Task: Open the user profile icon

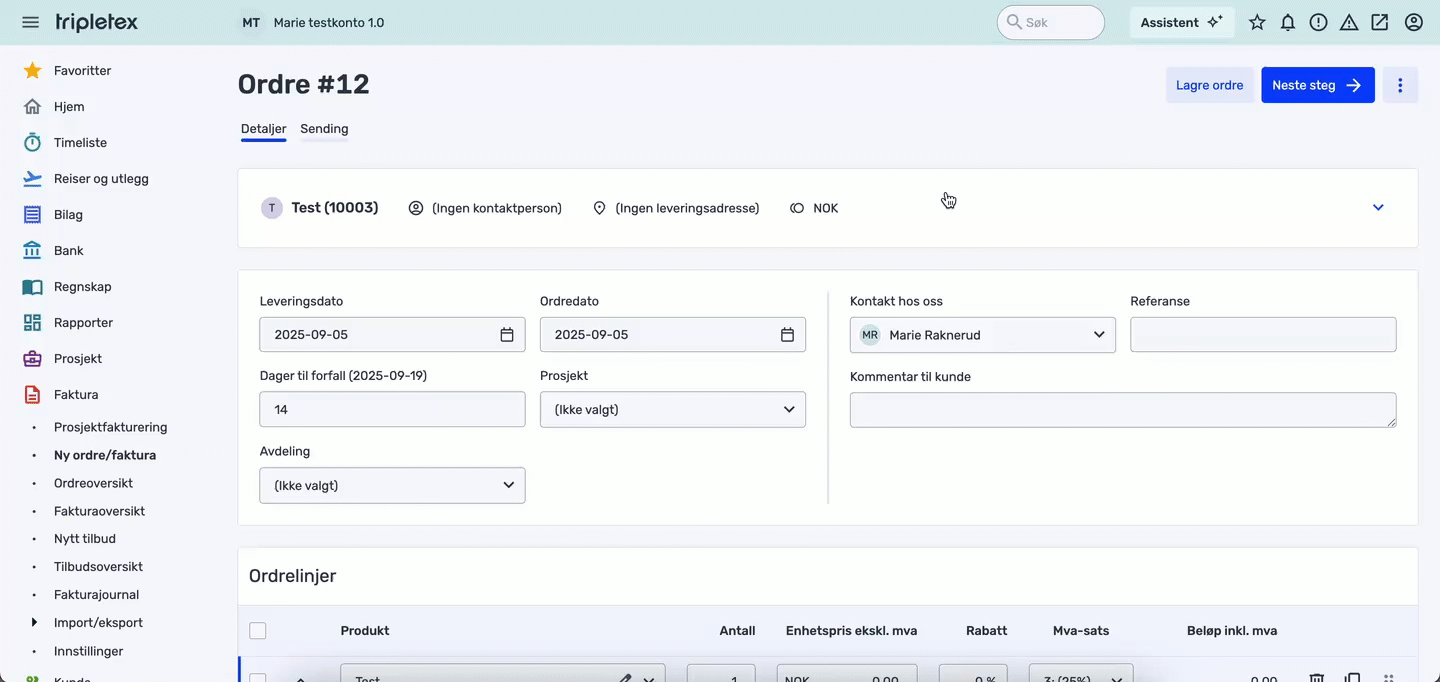Action: [1413, 22]
